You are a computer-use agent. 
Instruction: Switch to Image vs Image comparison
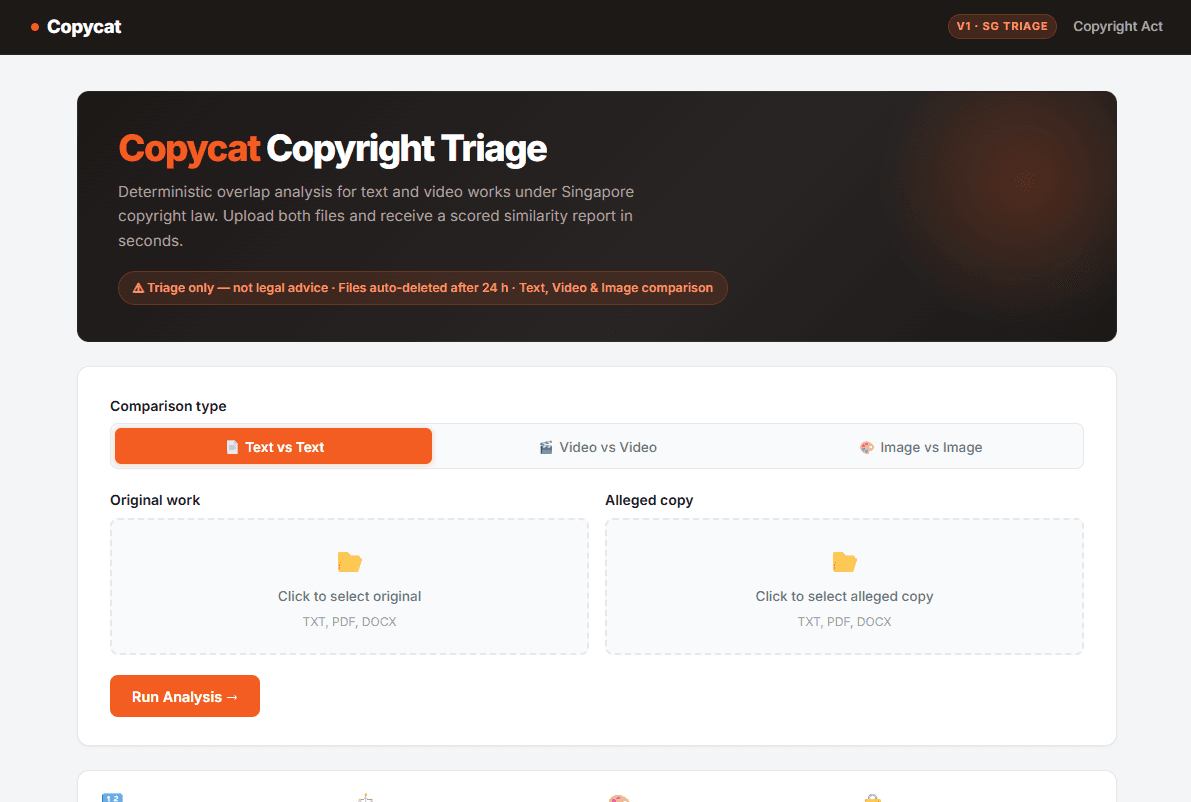pos(921,447)
